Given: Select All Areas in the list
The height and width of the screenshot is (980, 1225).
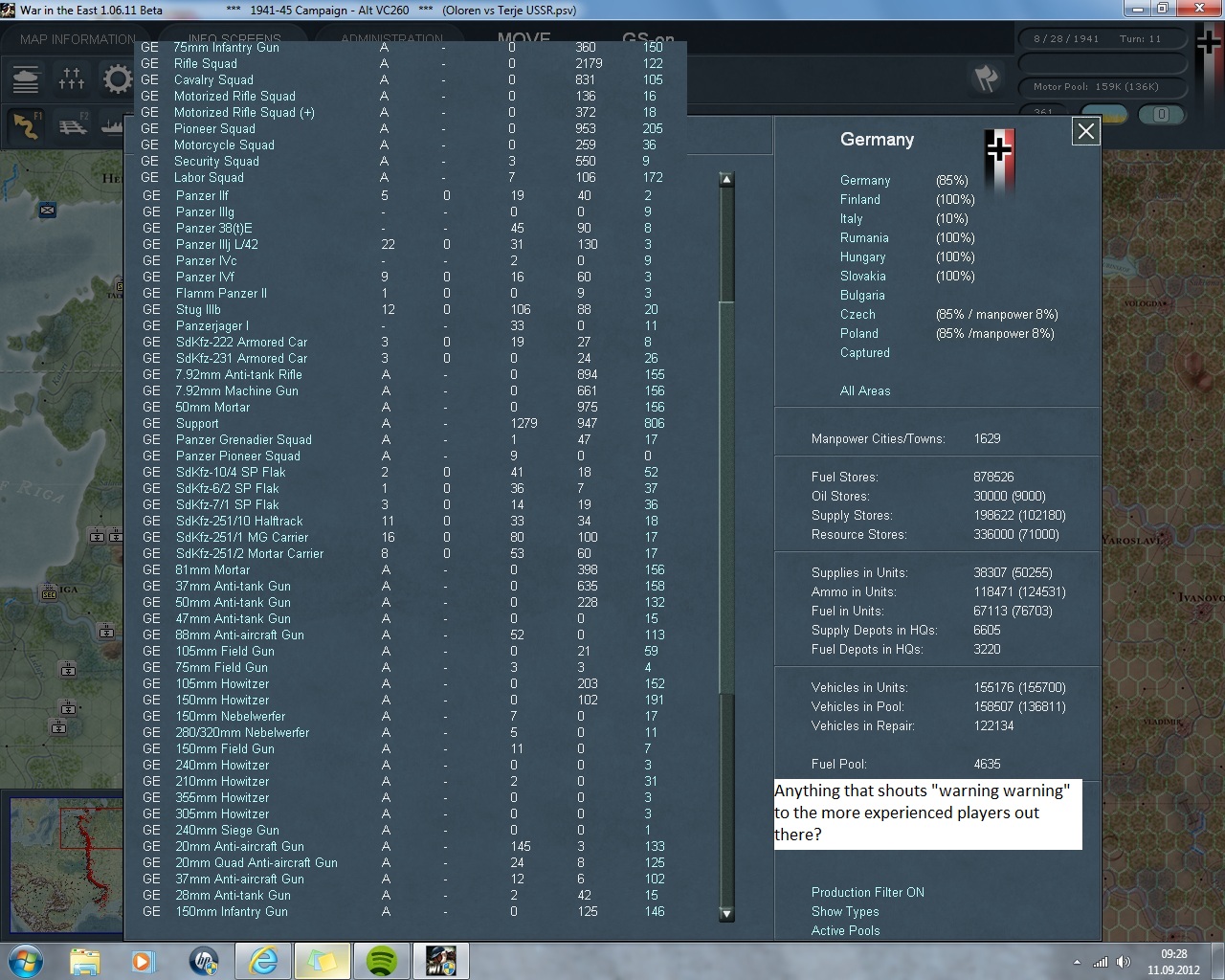Looking at the screenshot, I should 864,390.
